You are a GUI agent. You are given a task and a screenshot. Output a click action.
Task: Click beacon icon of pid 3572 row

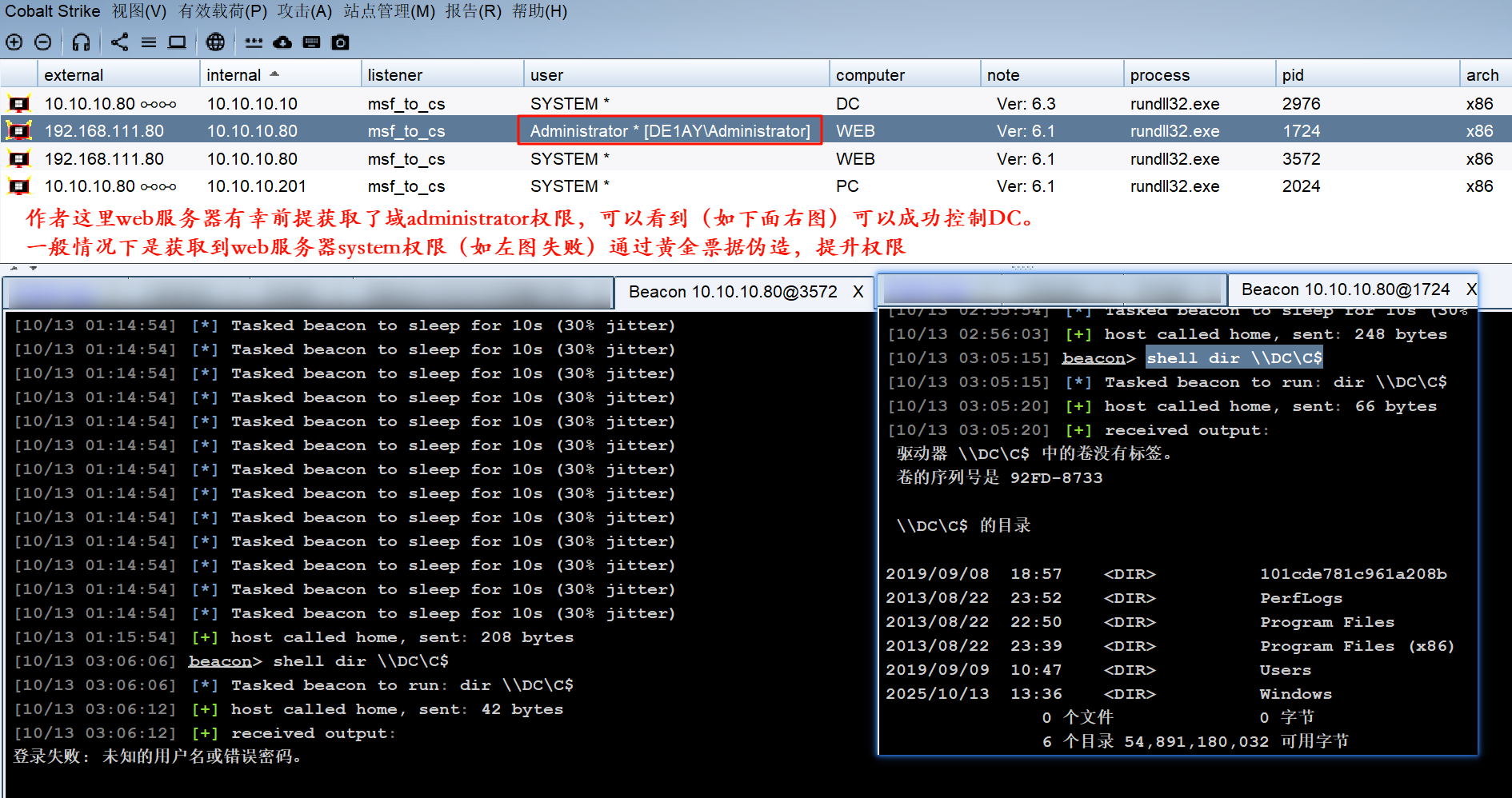19,159
